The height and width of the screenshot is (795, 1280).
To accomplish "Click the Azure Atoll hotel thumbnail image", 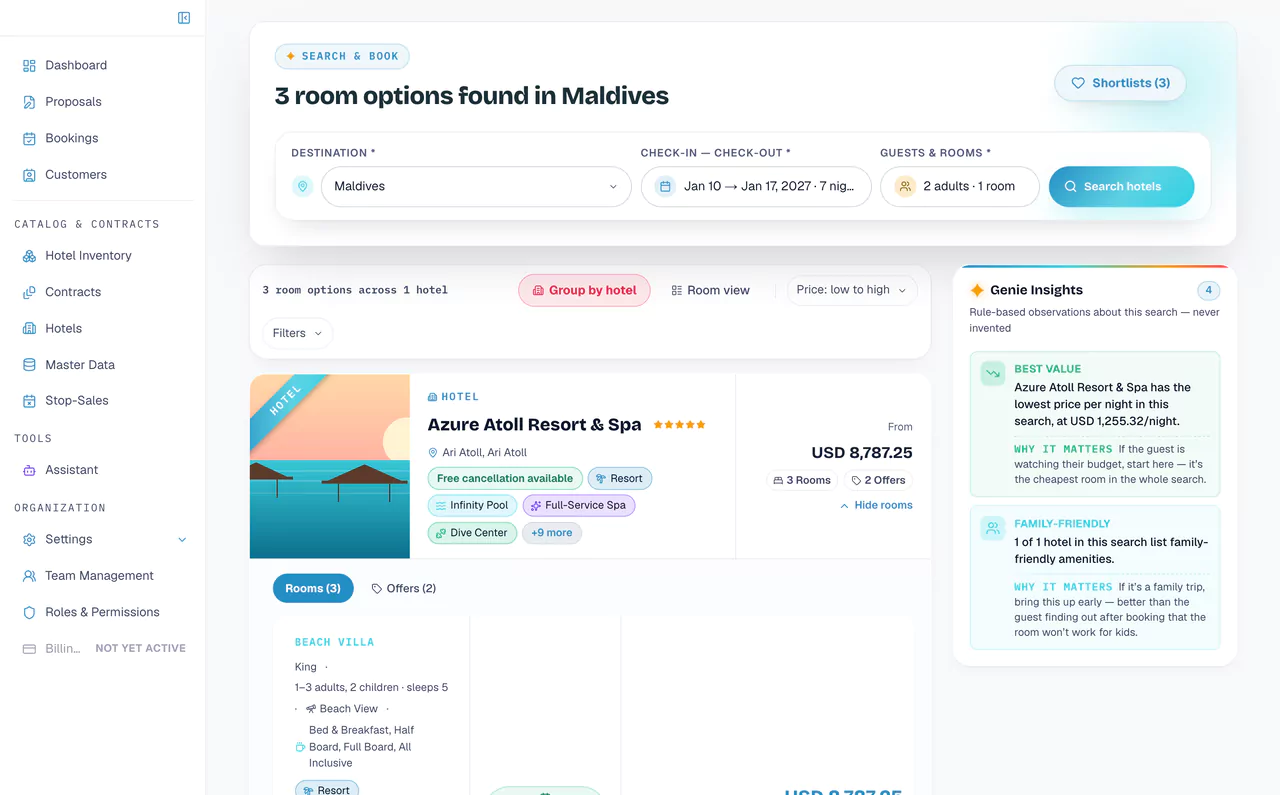I will pyautogui.click(x=330, y=466).
